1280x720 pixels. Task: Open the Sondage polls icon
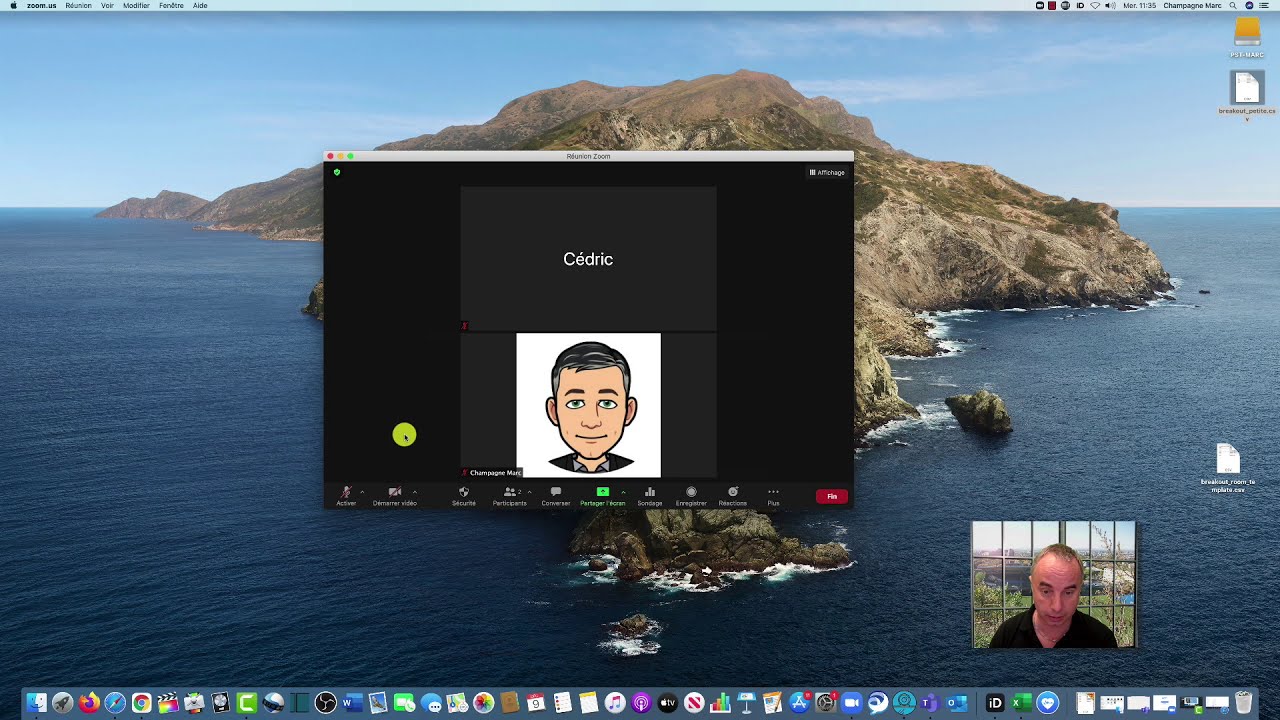[650, 496]
